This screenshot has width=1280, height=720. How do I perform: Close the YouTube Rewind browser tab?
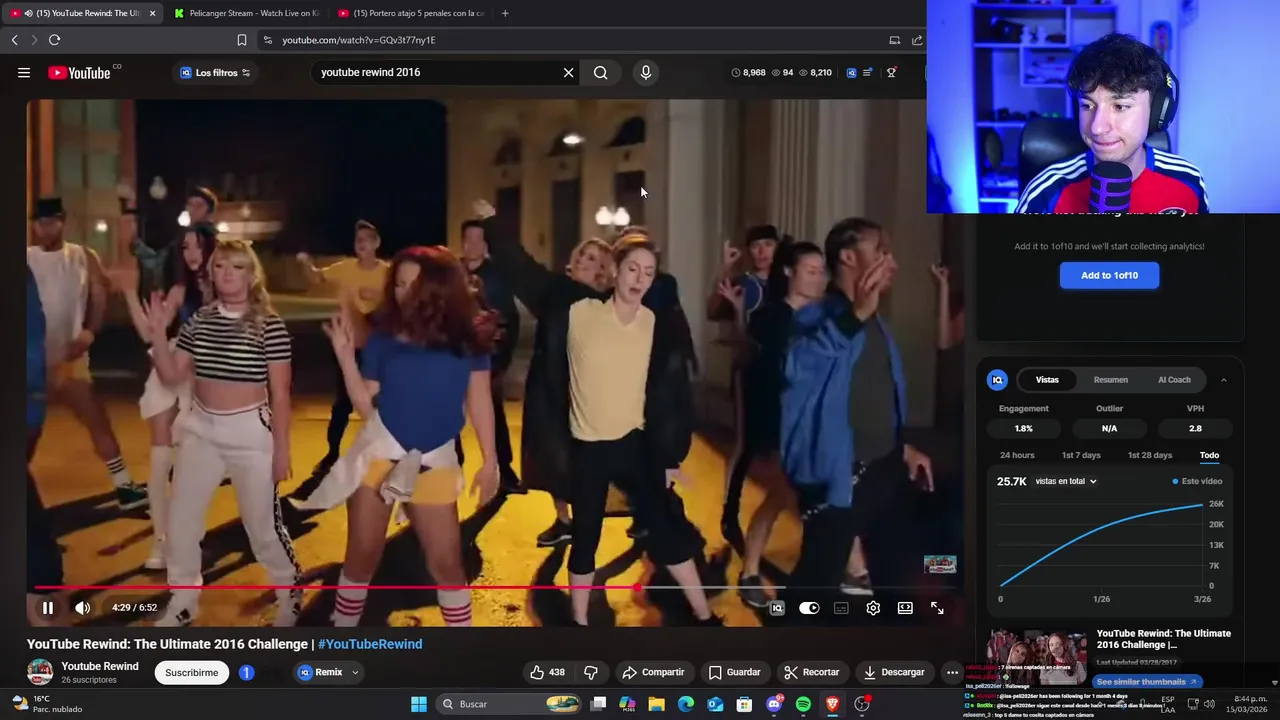point(152,13)
